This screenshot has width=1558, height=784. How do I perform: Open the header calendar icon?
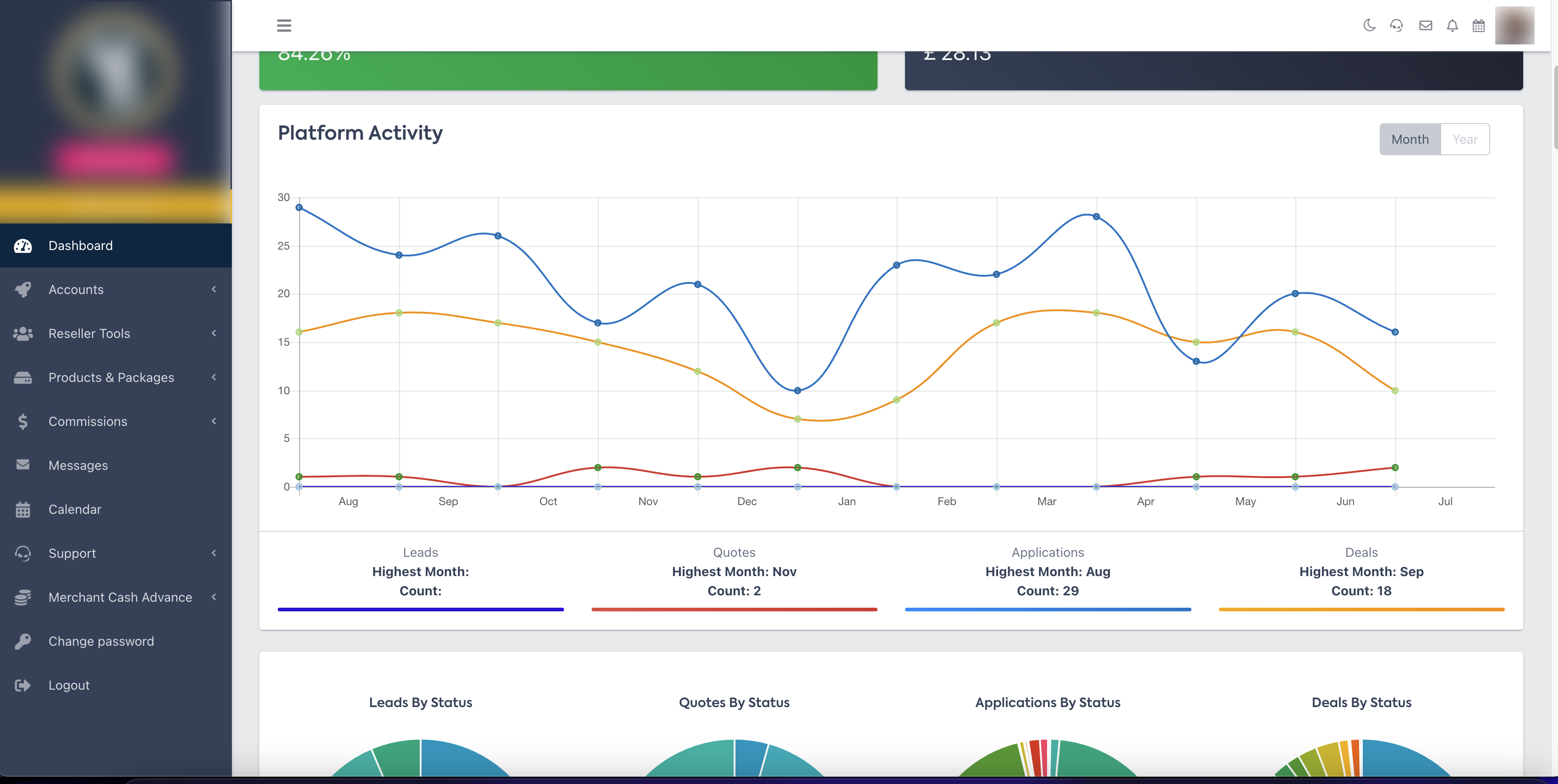pyautogui.click(x=1479, y=25)
